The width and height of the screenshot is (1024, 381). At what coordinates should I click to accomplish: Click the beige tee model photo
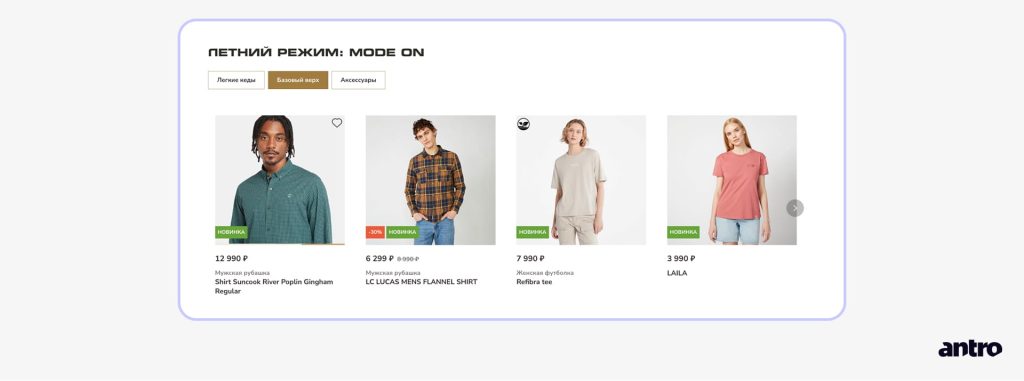click(581, 180)
